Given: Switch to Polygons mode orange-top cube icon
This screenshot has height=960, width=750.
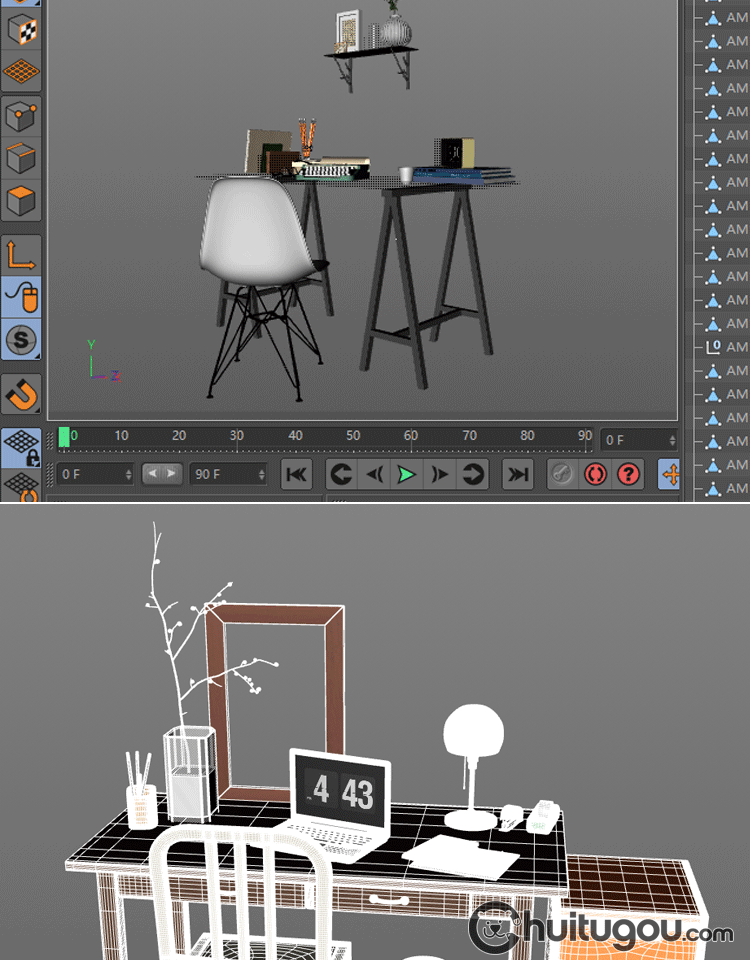Looking at the screenshot, I should pos(21,200).
